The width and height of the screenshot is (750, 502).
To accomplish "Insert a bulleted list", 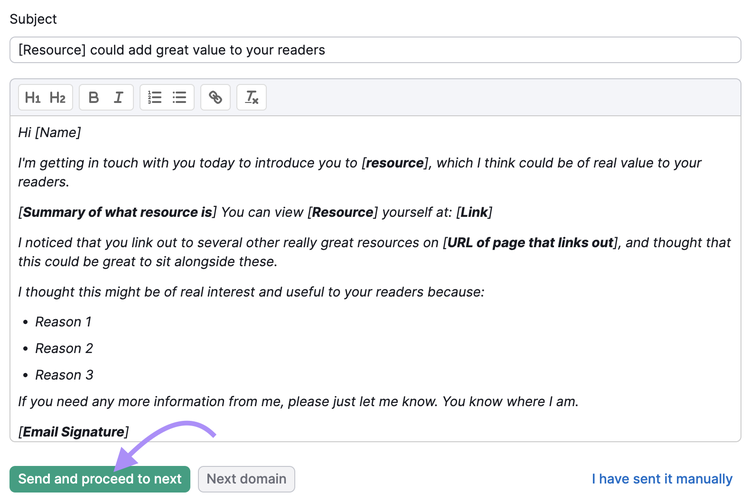I will pyautogui.click(x=179, y=98).
